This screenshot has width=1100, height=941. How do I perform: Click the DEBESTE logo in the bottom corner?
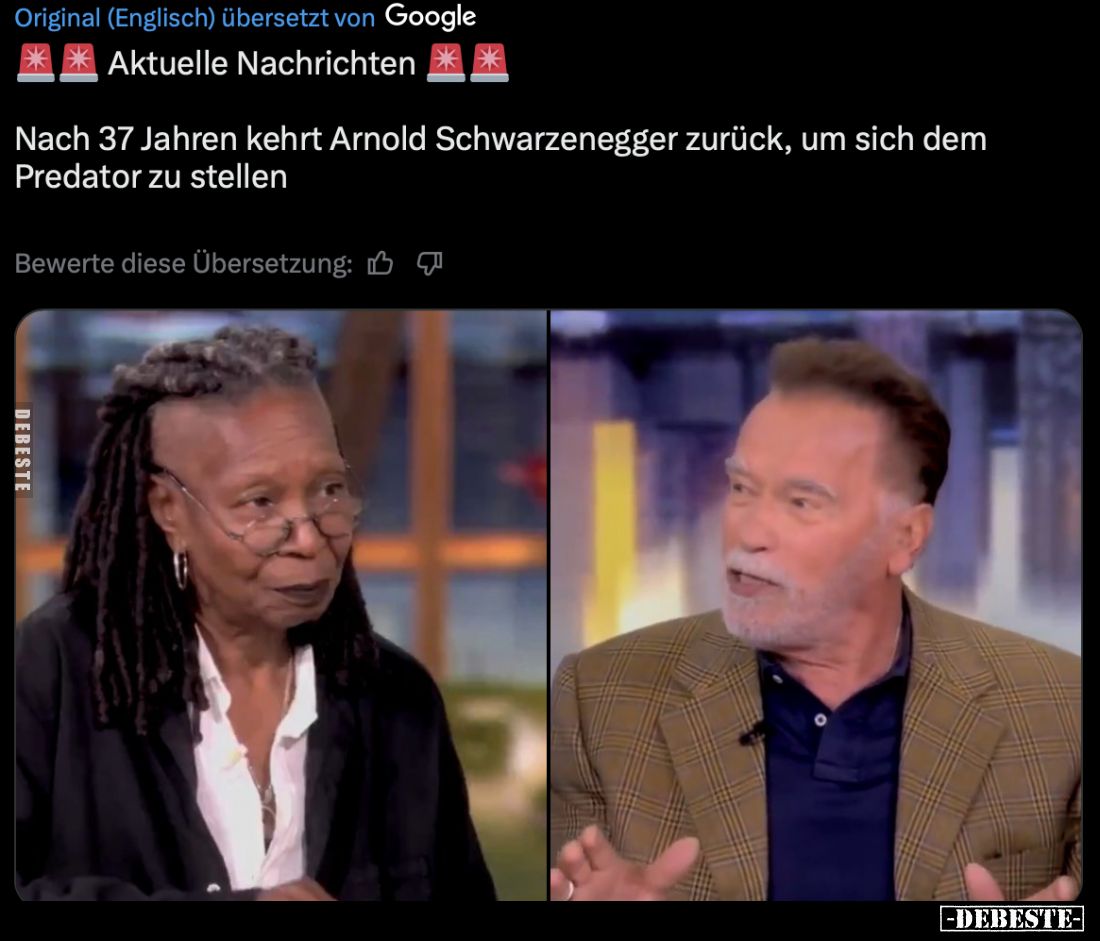click(1012, 918)
